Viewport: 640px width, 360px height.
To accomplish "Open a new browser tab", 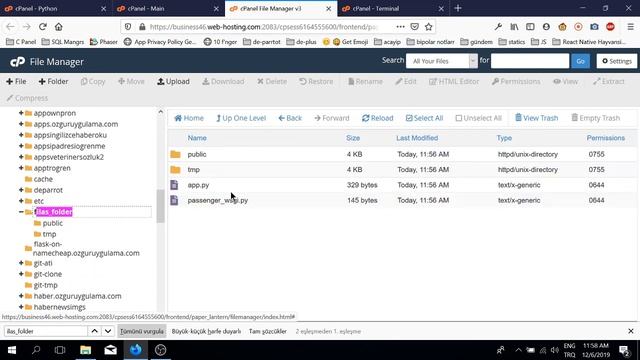I will click(458, 8).
